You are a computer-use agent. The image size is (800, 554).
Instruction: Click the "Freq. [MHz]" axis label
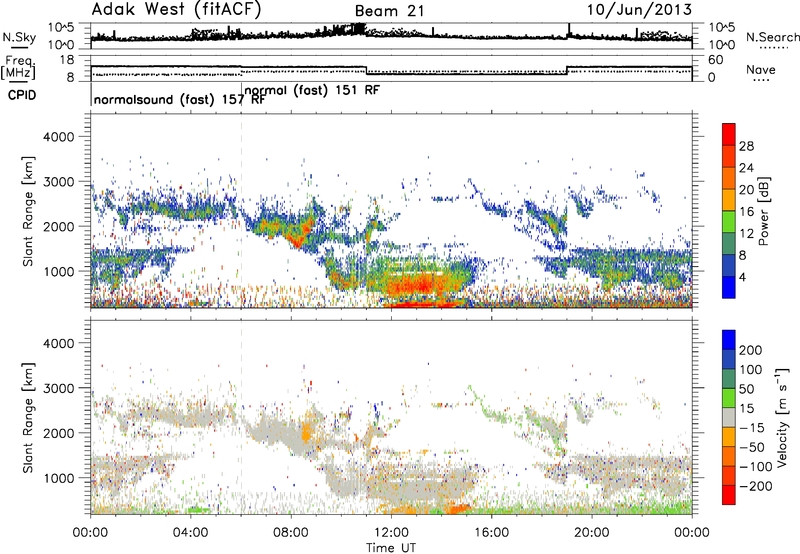pyautogui.click(x=19, y=68)
